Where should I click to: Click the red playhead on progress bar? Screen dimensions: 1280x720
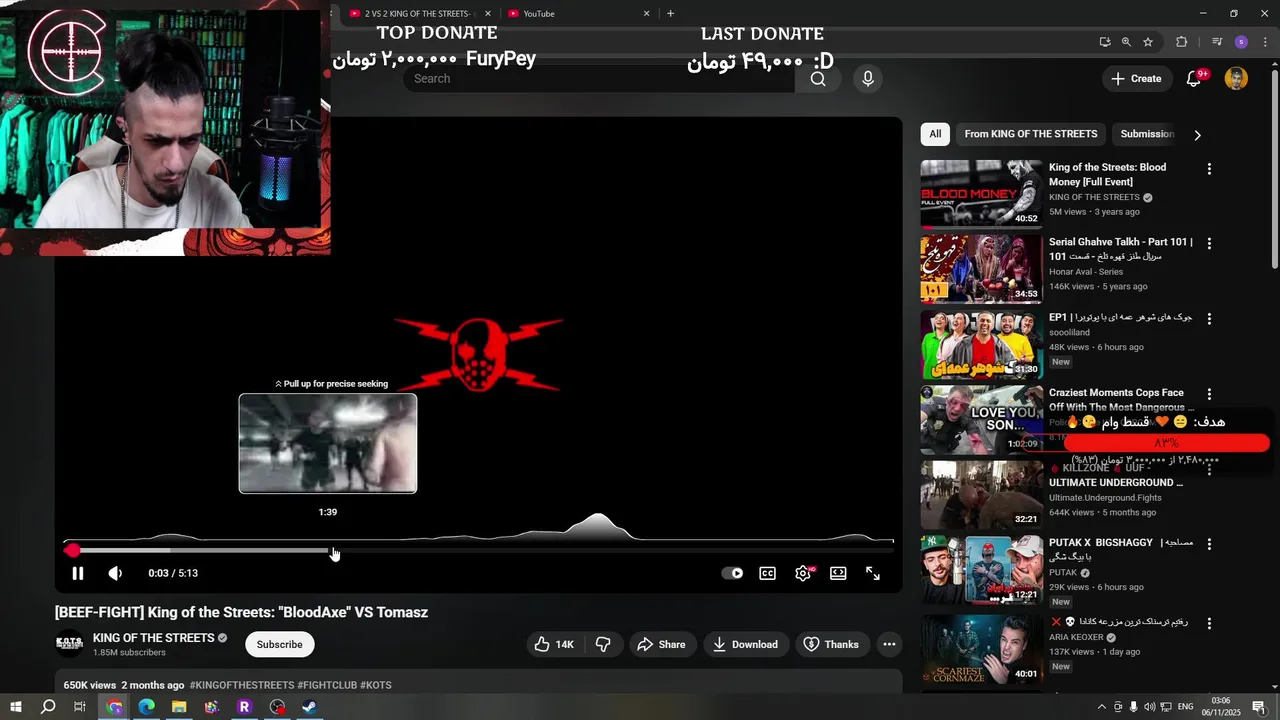click(72, 550)
